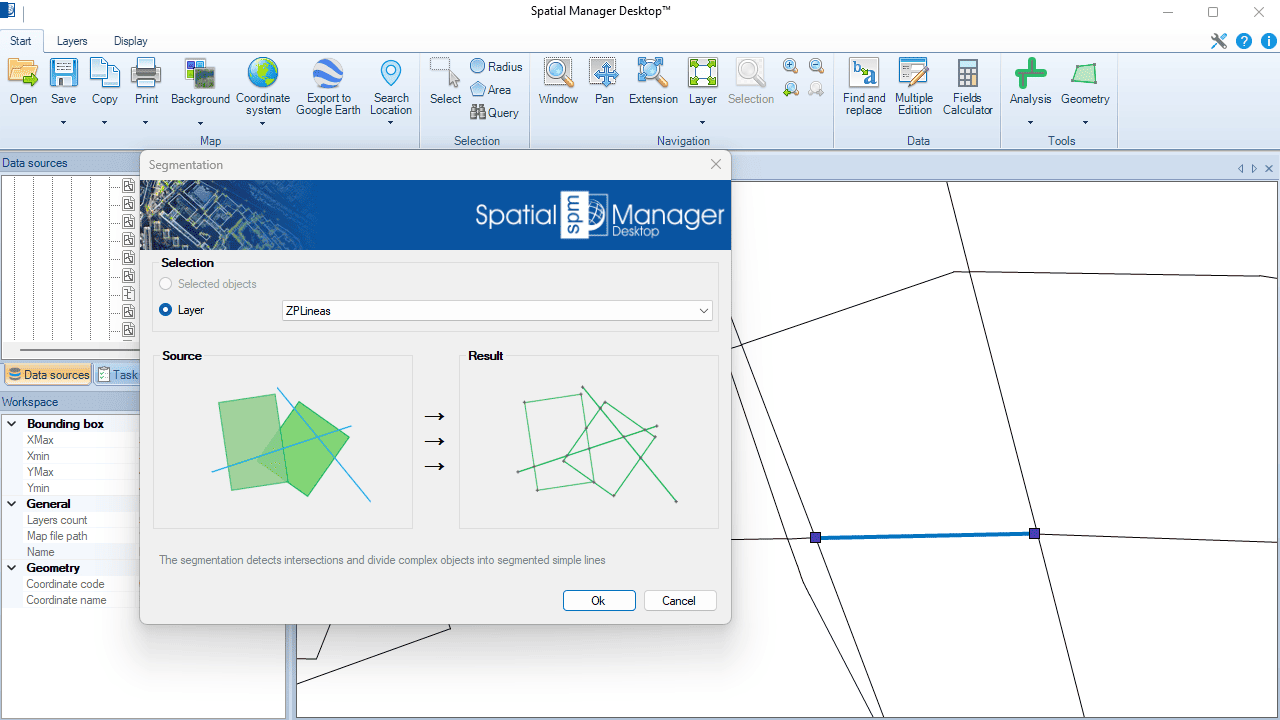This screenshot has width=1280, height=720.
Task: Switch to the Display ribbon tab
Action: (130, 41)
